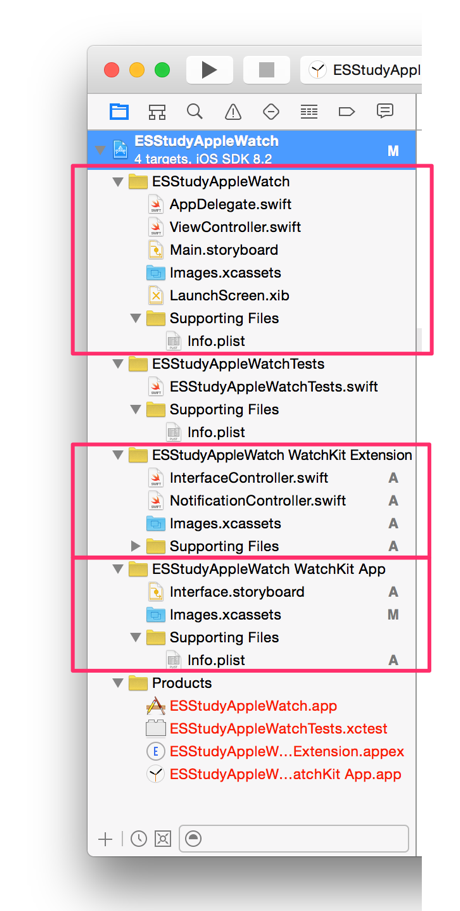Collapse the ESStudyAppleWatchTests group triangle
The height and width of the screenshot is (911, 460).
coord(118,364)
